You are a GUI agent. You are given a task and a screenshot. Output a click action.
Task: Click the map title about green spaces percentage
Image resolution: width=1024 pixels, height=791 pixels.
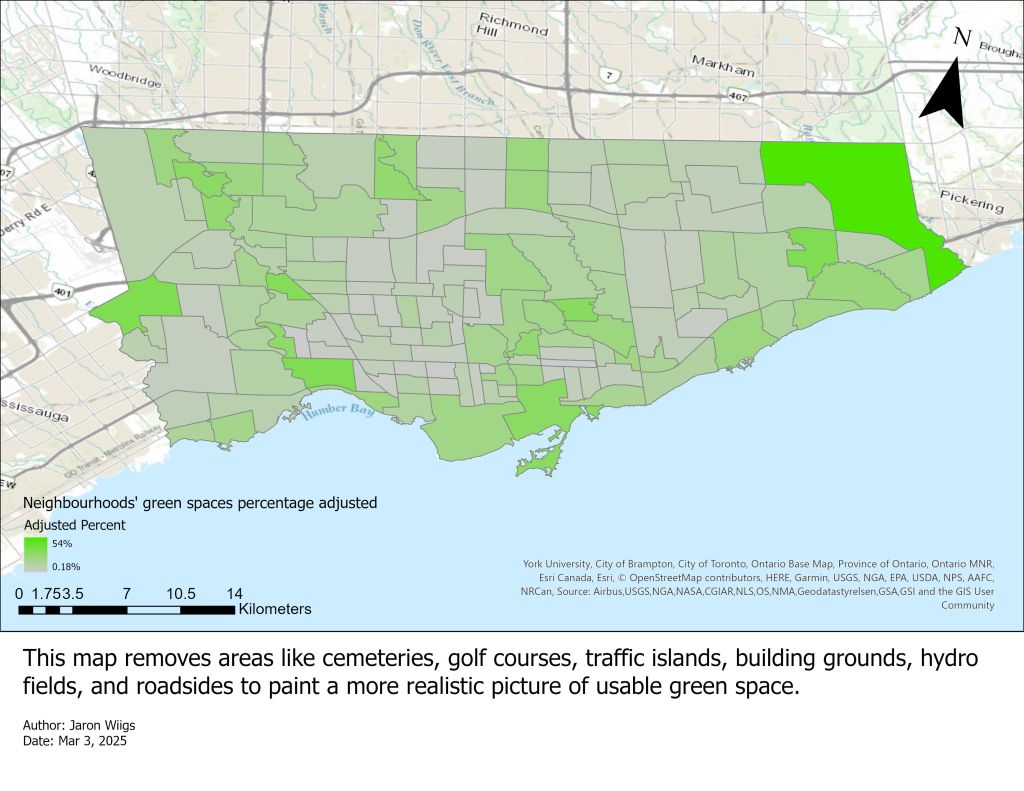(x=200, y=503)
